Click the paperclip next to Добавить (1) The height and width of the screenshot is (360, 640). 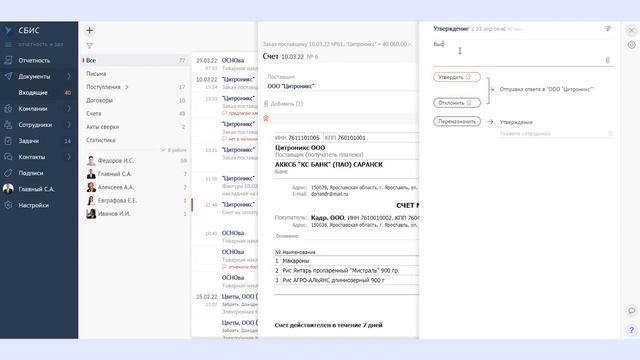(266, 104)
